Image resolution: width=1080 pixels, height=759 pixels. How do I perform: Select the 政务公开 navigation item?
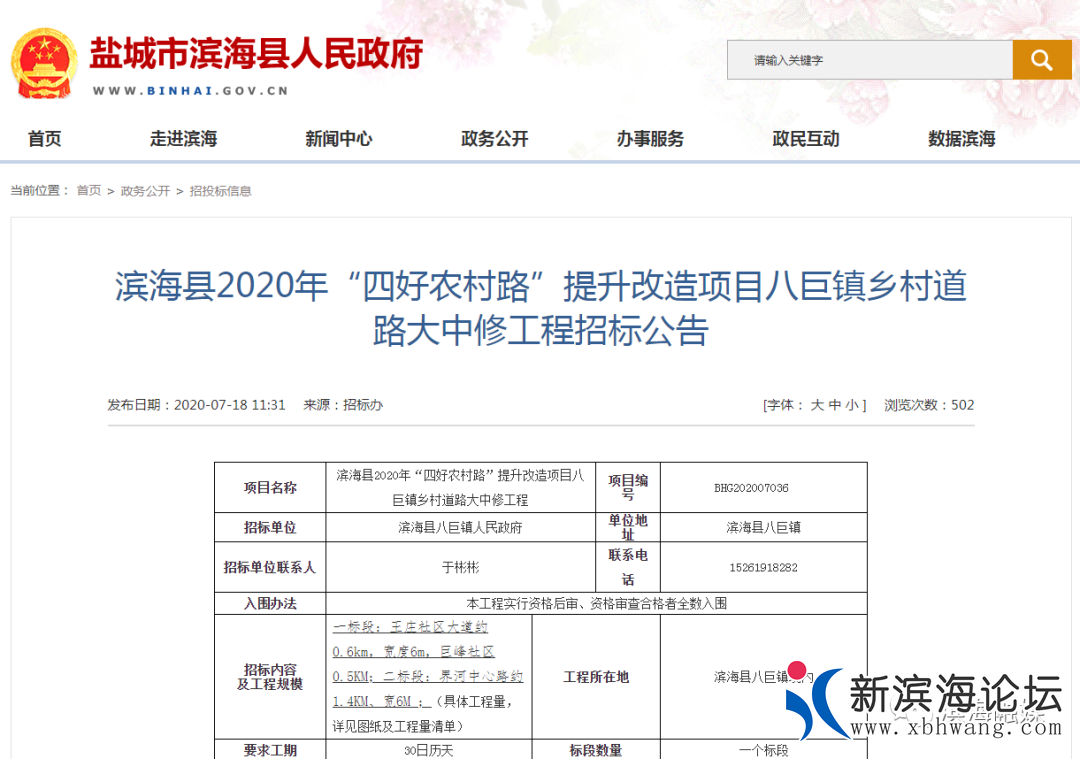click(x=494, y=140)
